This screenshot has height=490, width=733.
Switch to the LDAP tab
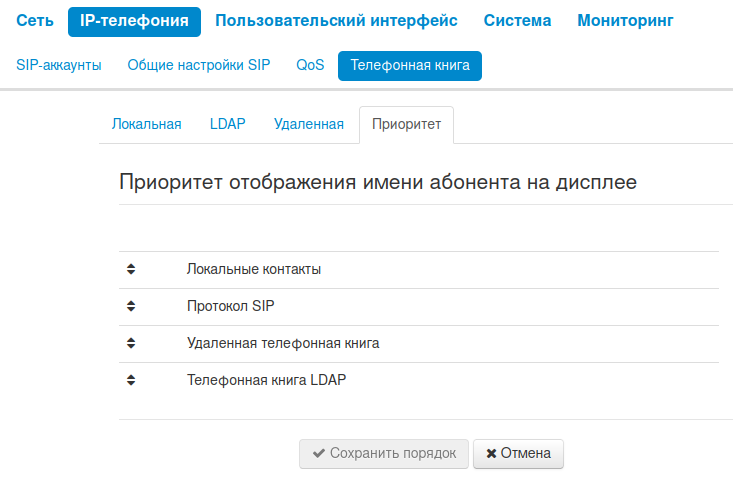[227, 124]
